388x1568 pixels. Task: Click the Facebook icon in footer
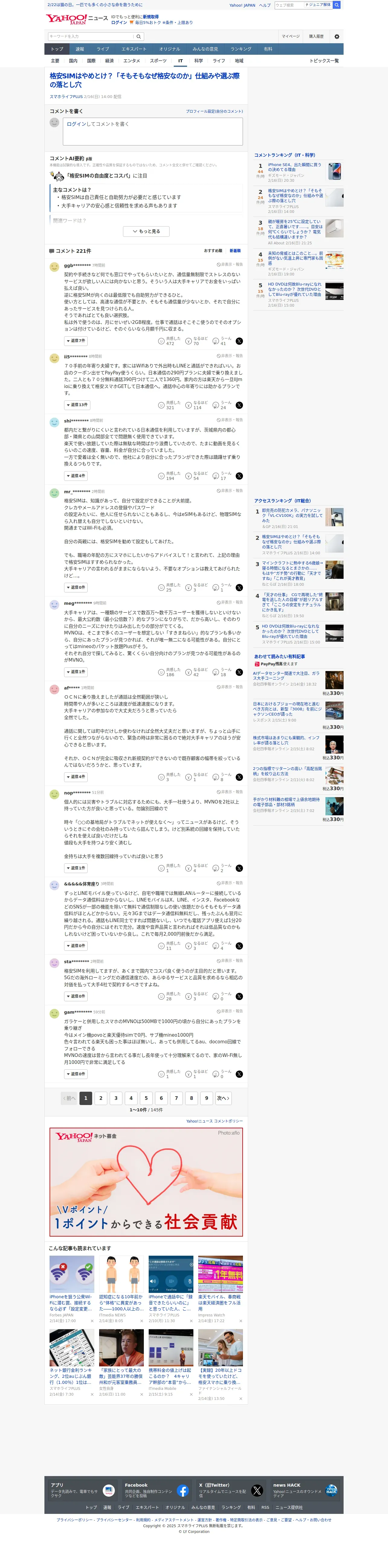pyautogui.click(x=183, y=1491)
